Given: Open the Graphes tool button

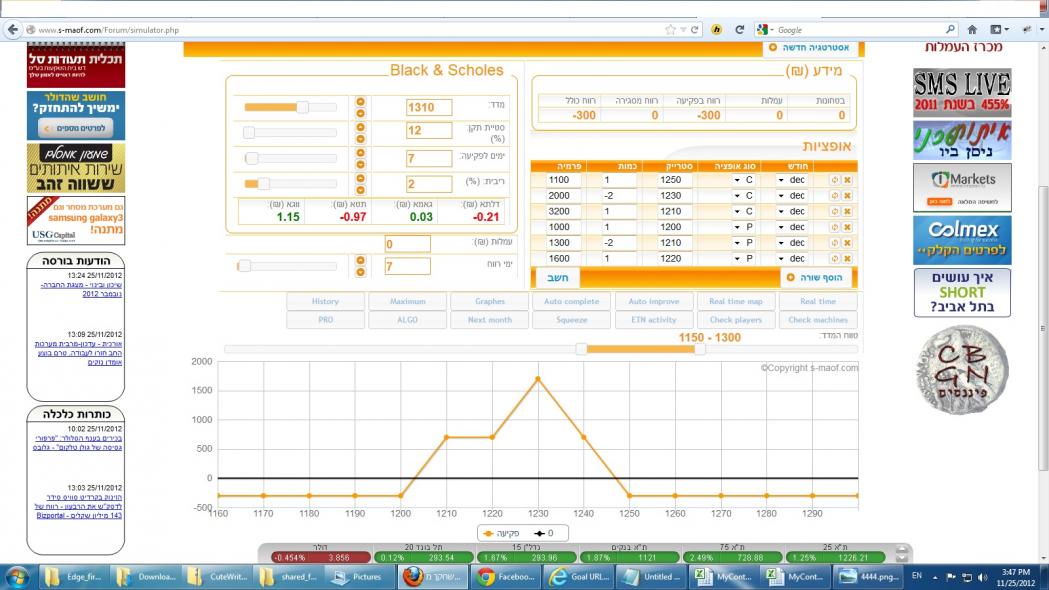Looking at the screenshot, I should coord(488,301).
